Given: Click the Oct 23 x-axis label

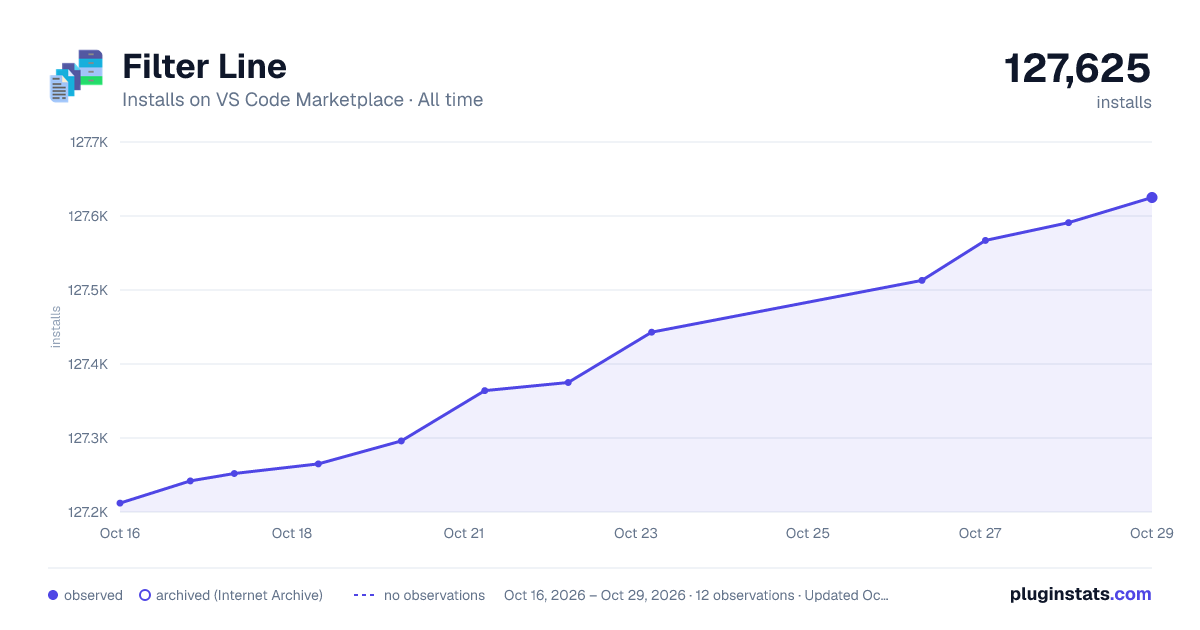Looking at the screenshot, I should 636,533.
